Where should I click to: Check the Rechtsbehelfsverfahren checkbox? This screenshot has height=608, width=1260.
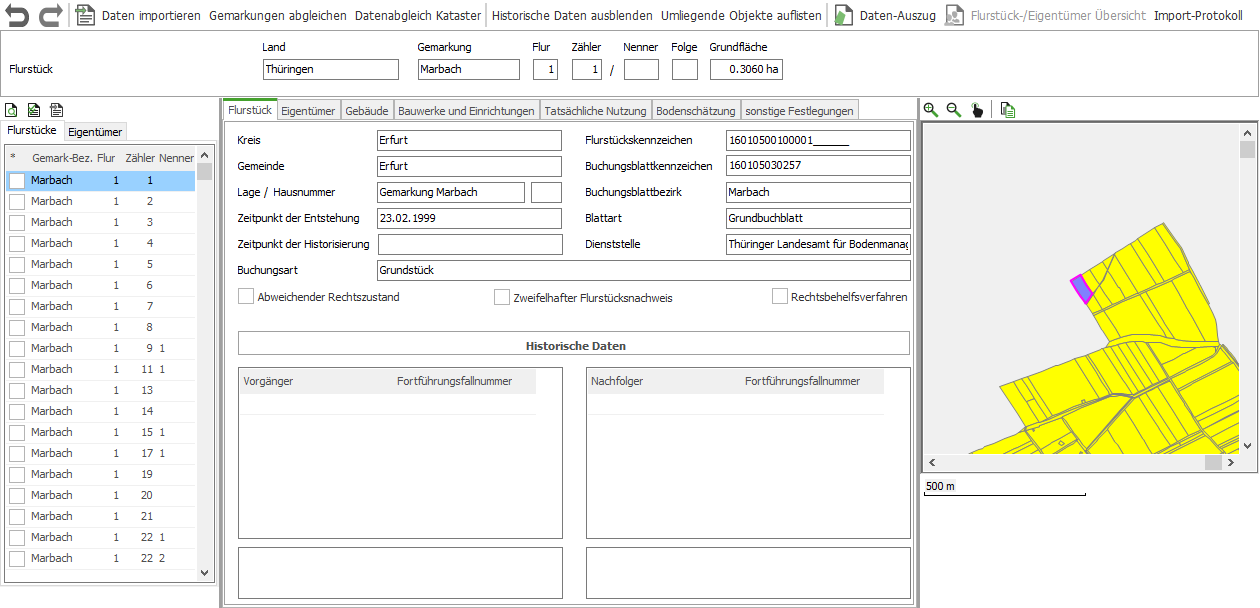780,297
